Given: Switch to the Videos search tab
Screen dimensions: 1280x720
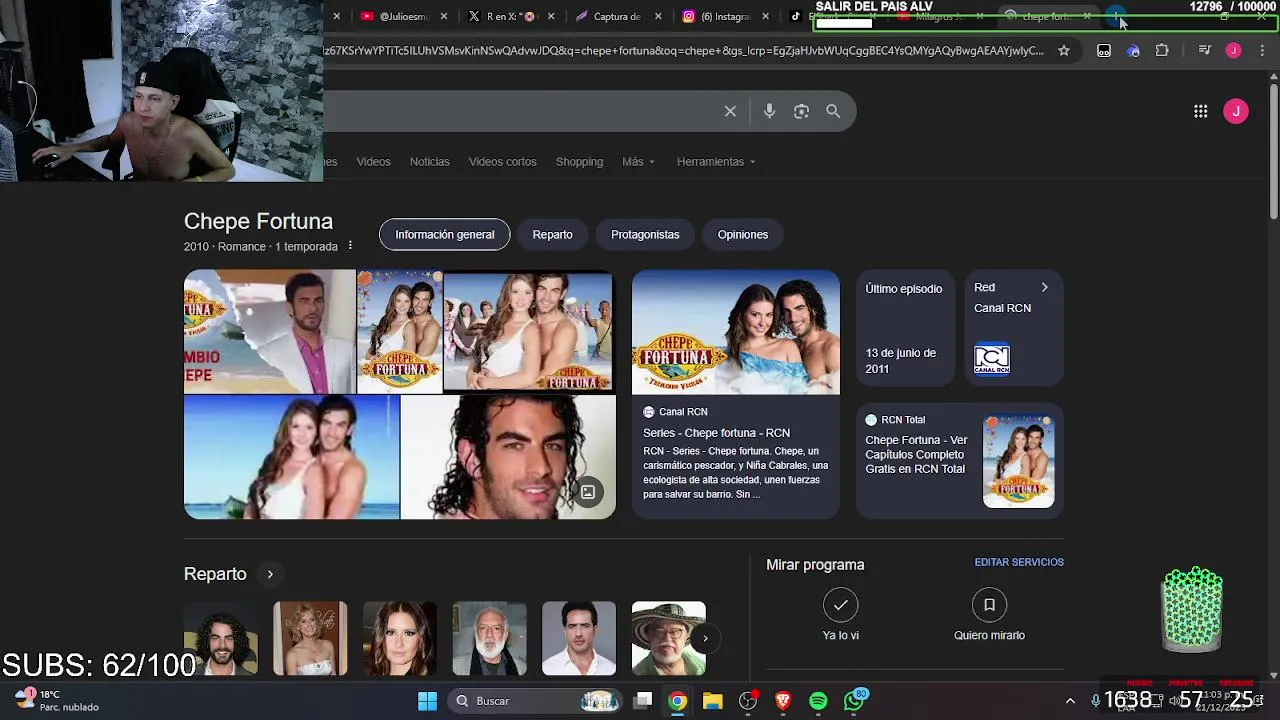Looking at the screenshot, I should point(373,162).
